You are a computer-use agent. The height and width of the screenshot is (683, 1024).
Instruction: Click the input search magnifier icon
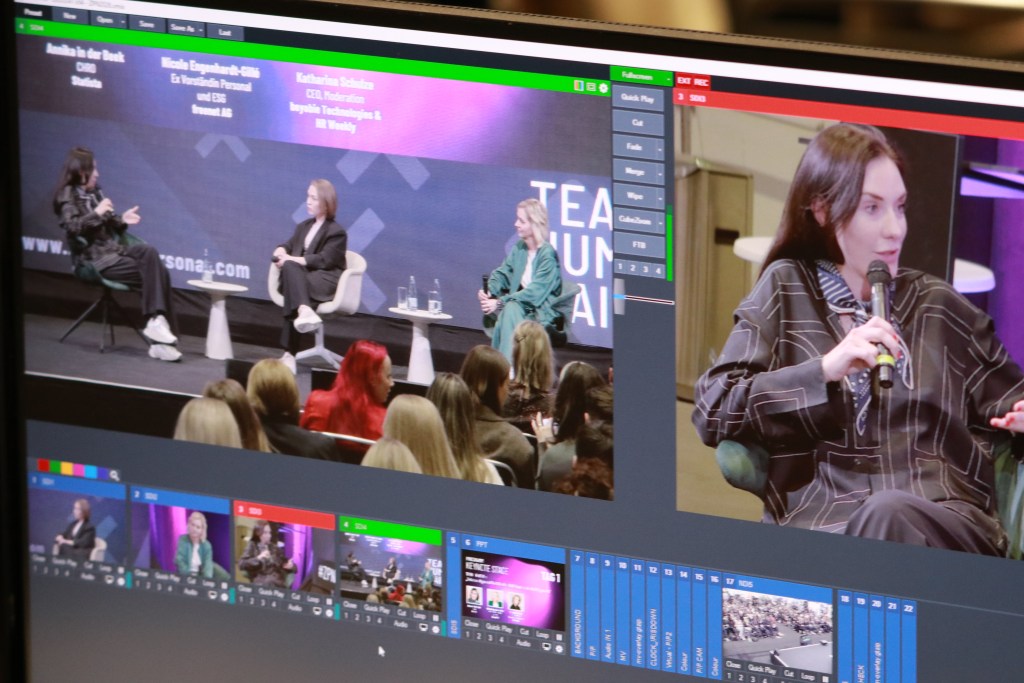click(x=115, y=475)
